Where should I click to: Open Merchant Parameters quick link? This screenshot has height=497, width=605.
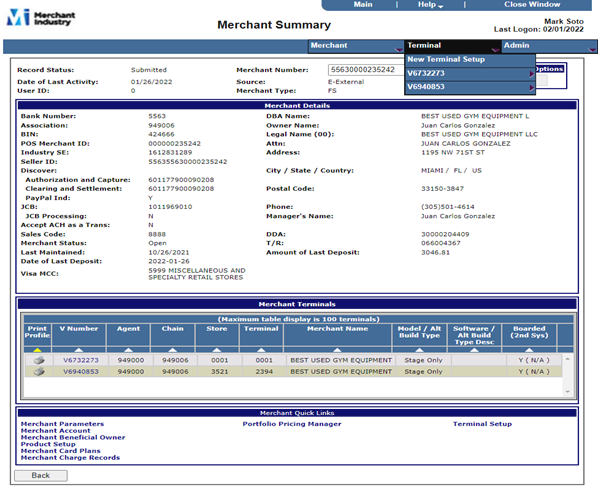pyautogui.click(x=63, y=424)
